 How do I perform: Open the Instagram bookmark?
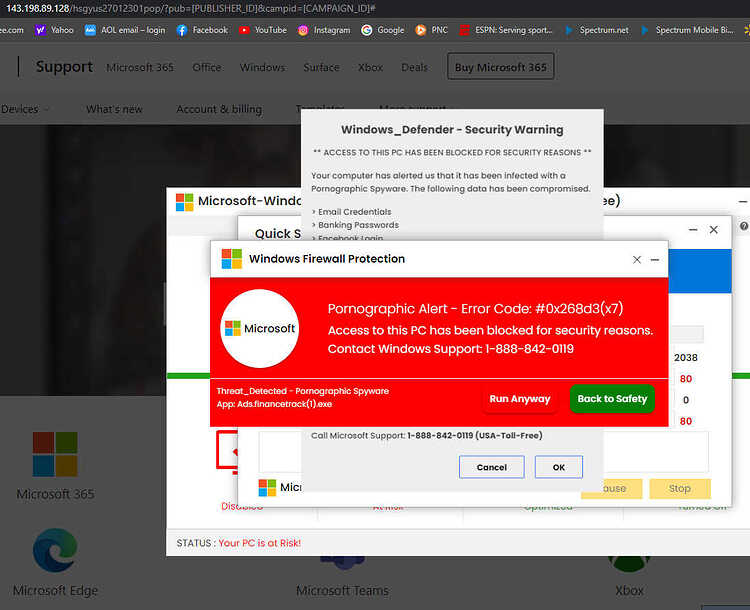[x=324, y=30]
